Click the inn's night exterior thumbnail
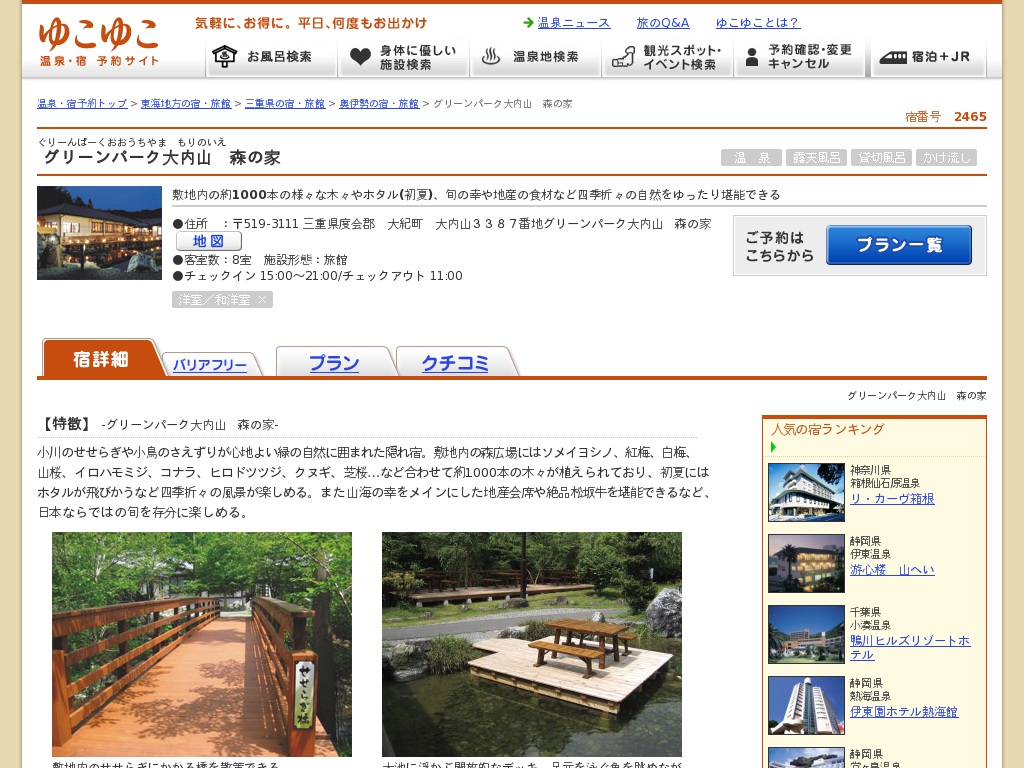 tap(99, 233)
